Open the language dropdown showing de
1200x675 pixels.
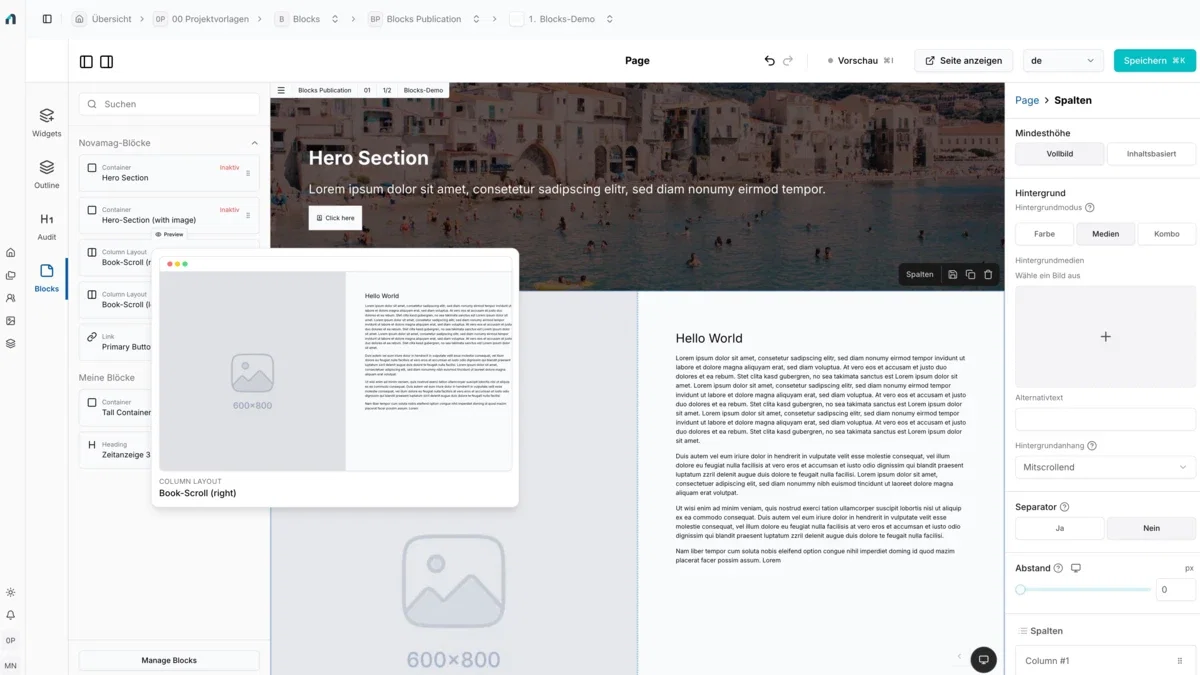click(x=1063, y=61)
